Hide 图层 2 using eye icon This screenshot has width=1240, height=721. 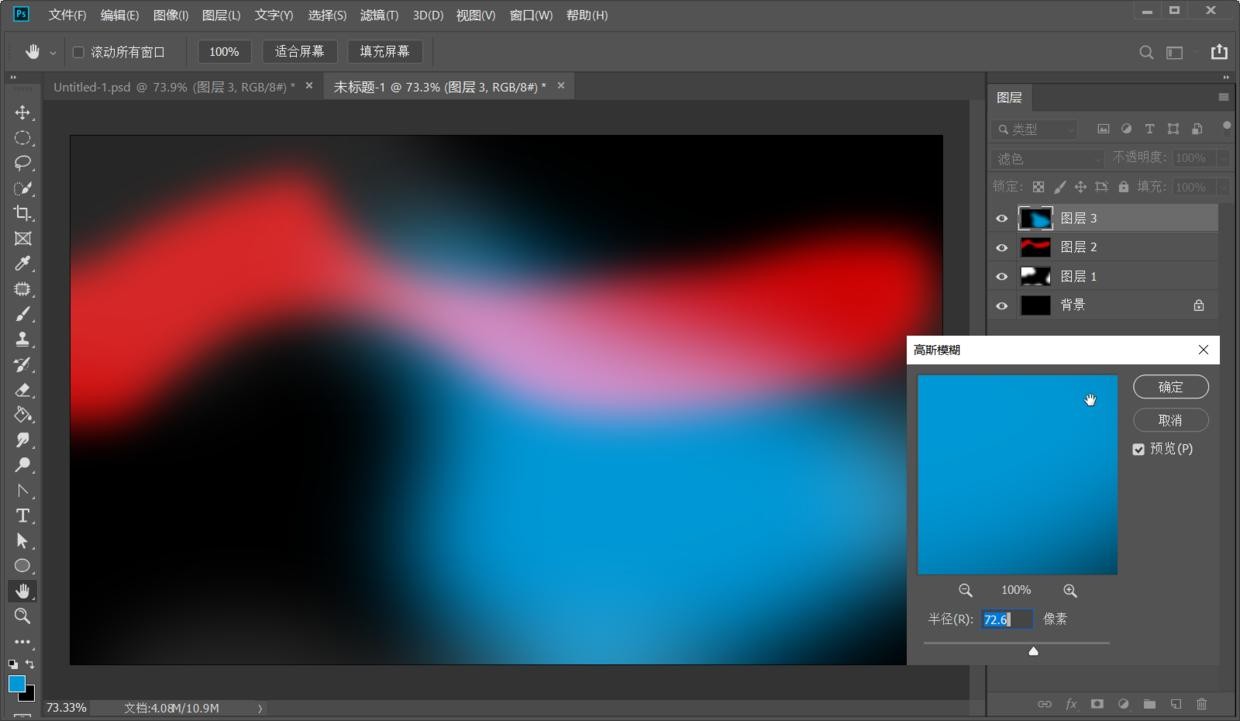click(1001, 247)
